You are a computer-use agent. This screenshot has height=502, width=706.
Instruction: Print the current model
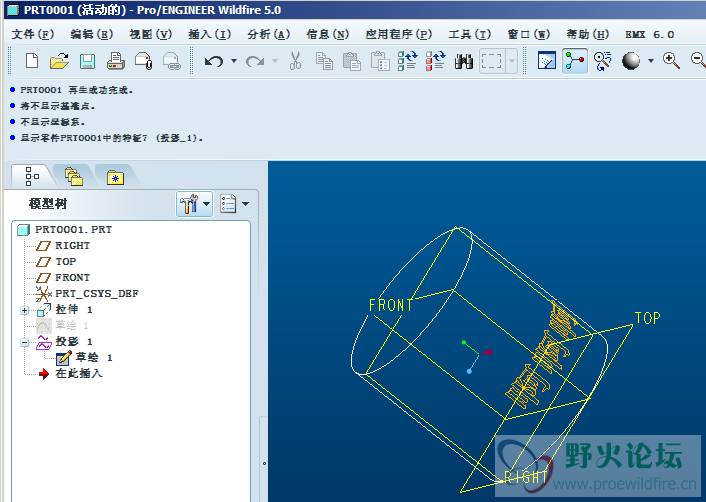click(116, 61)
